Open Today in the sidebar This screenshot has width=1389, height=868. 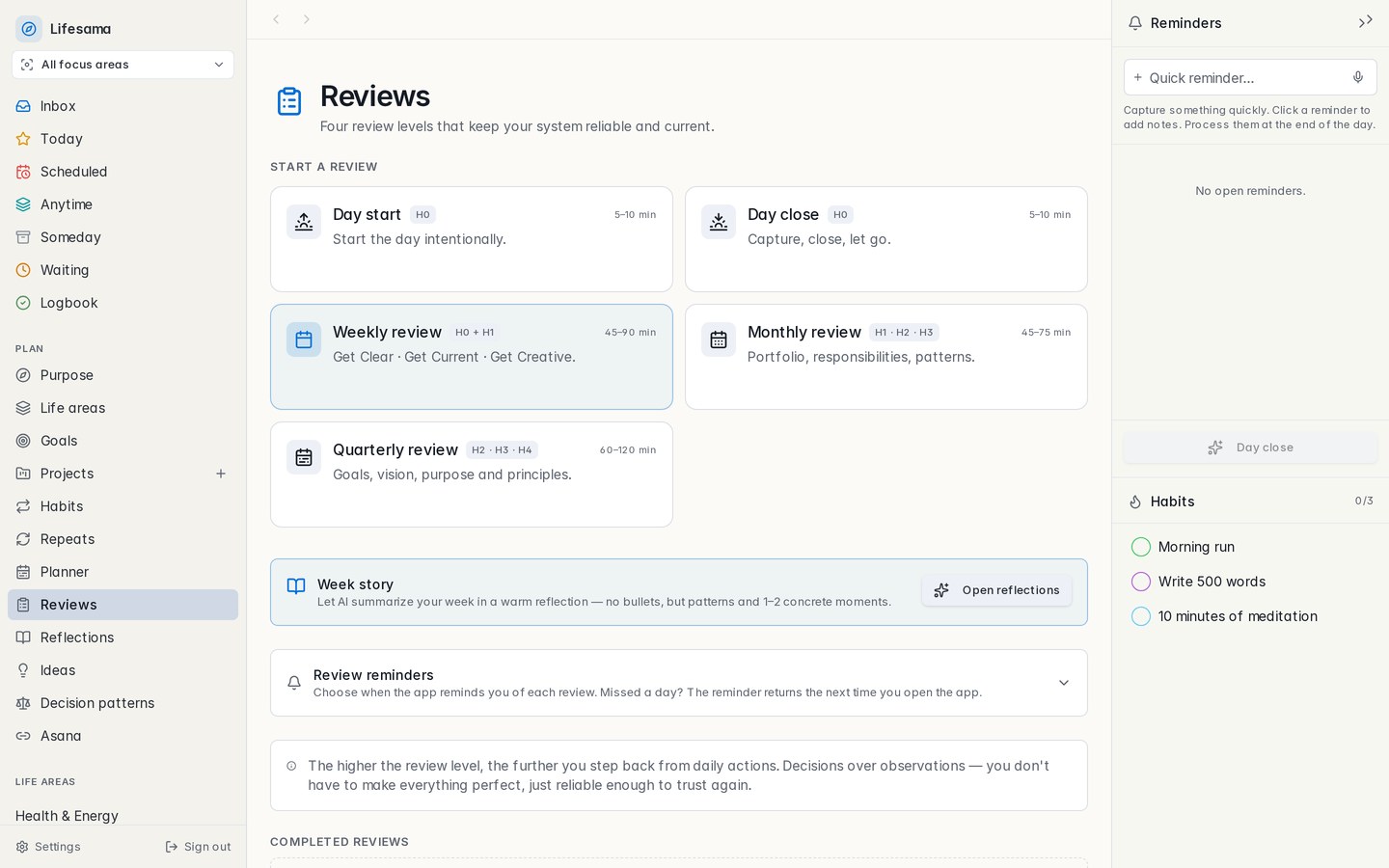(123, 139)
